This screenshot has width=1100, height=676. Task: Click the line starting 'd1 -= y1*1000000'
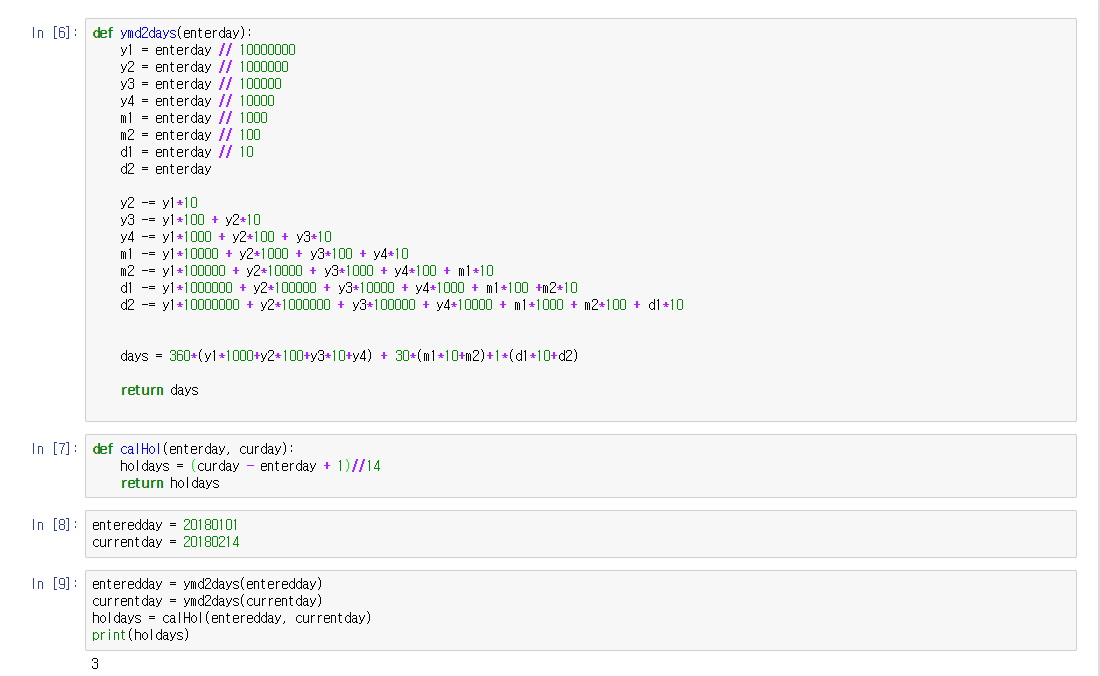point(349,288)
